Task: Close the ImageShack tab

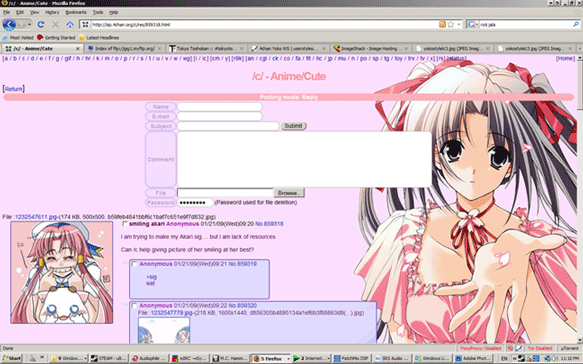Action: point(406,49)
